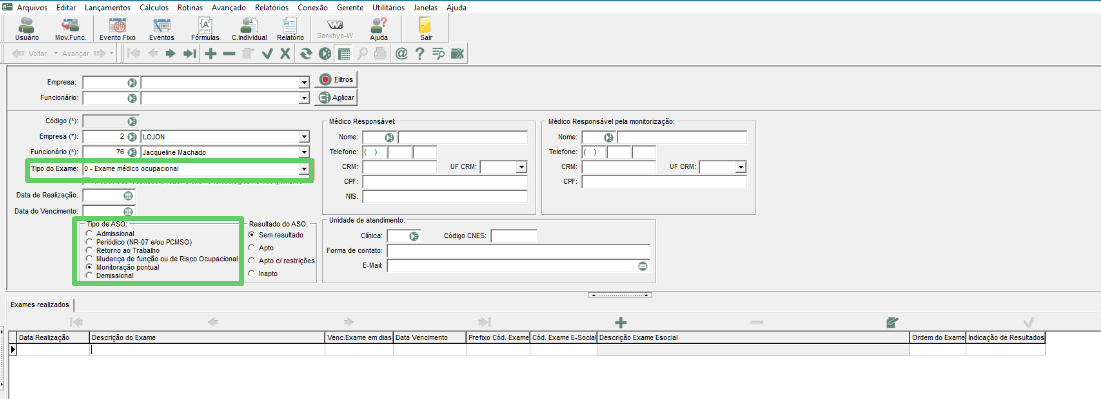Expand the top Empresa filter dropdown
Viewport: 1101px width, 399px height.
coord(304,82)
